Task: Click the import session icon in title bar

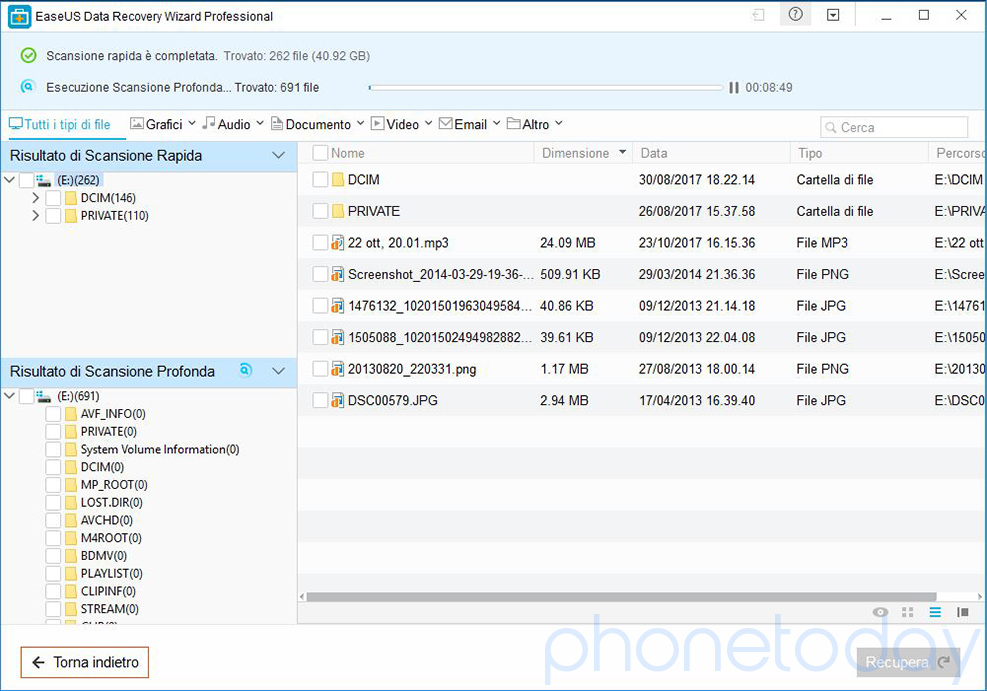Action: pyautogui.click(x=758, y=15)
